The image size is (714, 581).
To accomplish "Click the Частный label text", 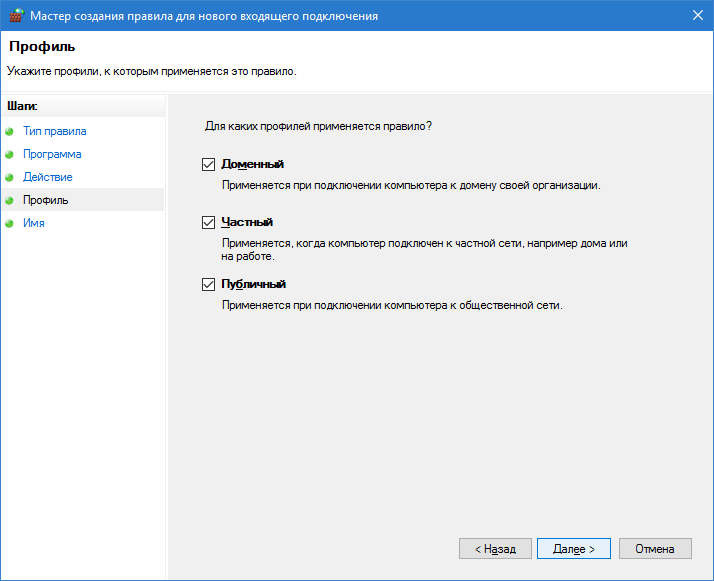I will point(247,222).
